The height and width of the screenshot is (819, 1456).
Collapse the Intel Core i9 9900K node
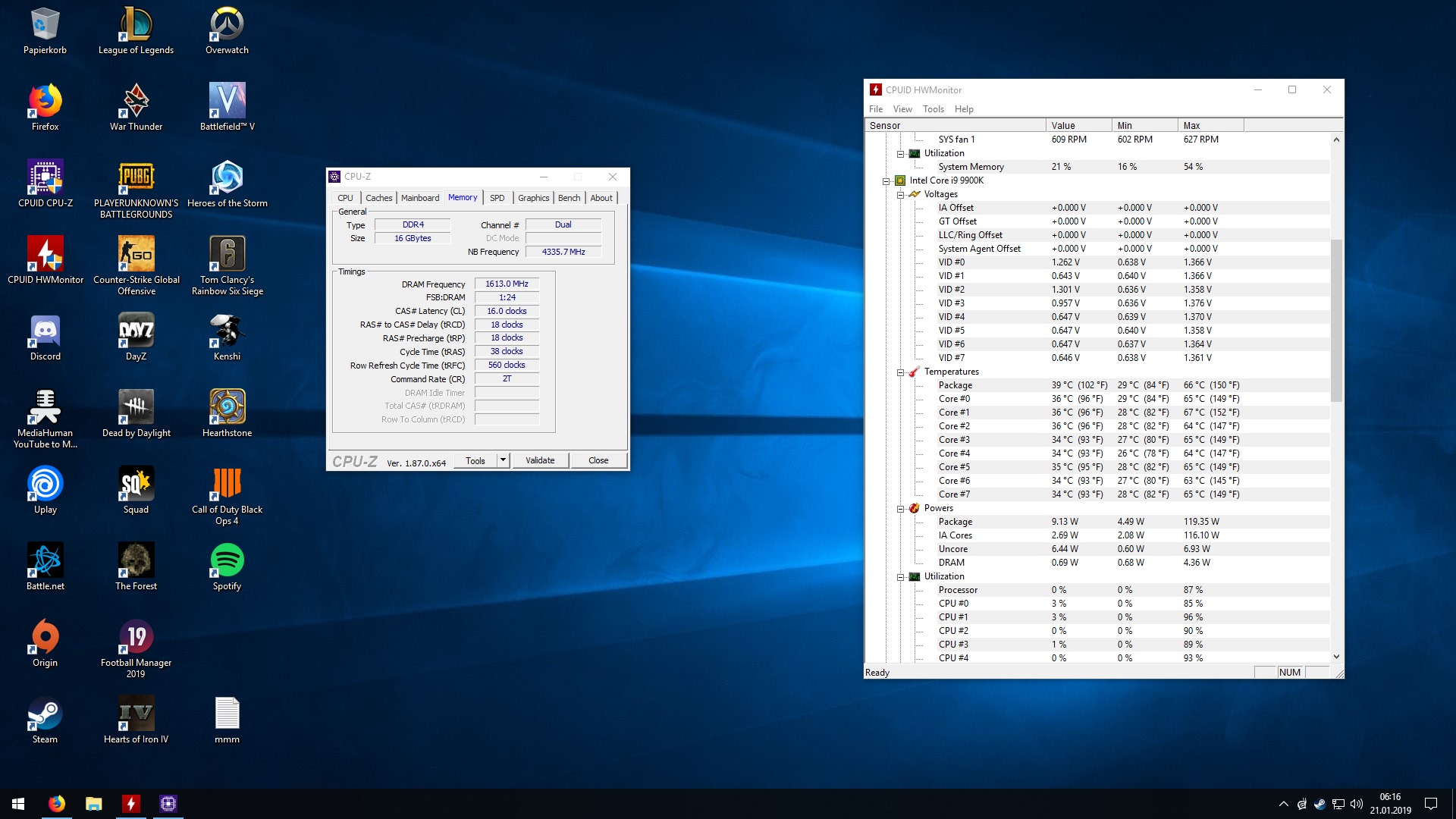pos(886,181)
